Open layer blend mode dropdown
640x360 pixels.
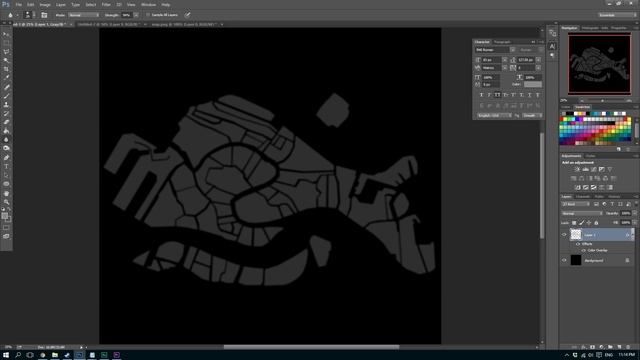pos(582,213)
